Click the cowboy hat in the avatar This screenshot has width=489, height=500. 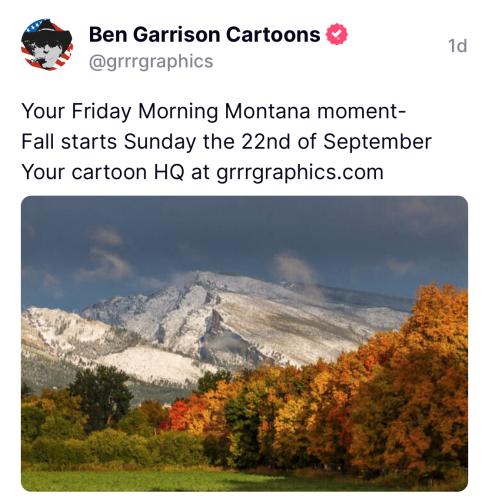click(x=46, y=34)
